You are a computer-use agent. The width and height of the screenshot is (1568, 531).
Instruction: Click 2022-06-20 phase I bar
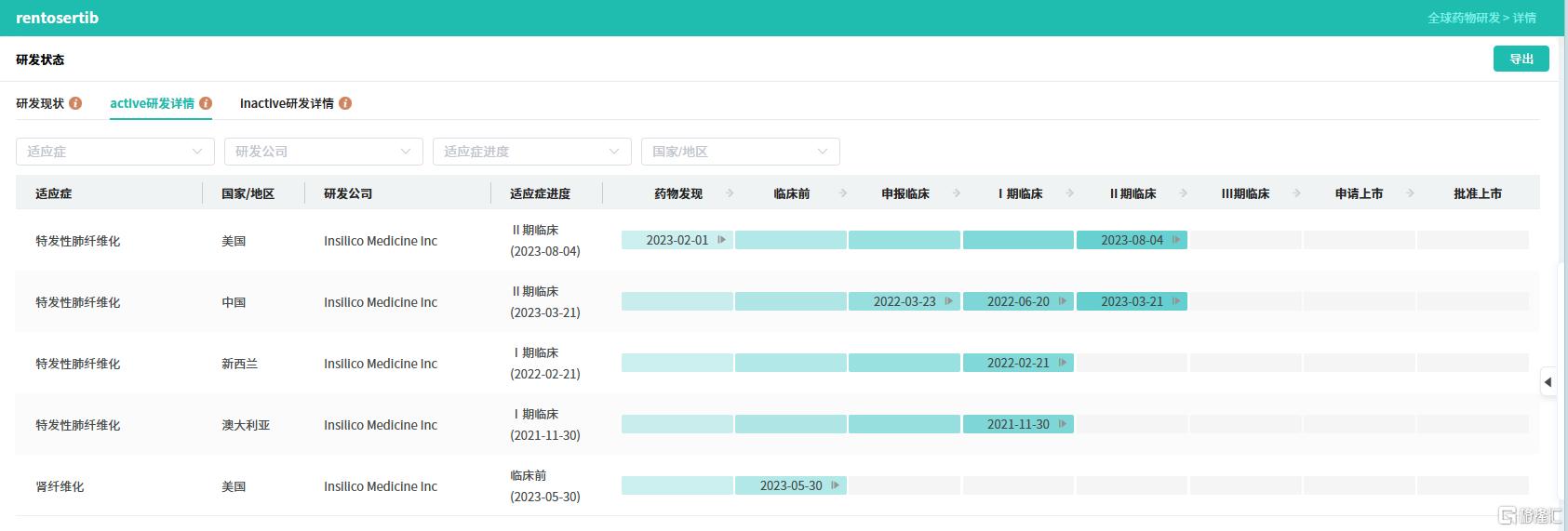[x=1018, y=301]
